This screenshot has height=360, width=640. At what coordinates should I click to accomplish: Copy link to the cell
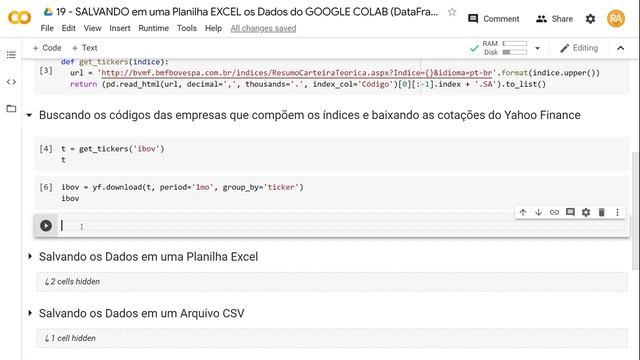coord(554,212)
